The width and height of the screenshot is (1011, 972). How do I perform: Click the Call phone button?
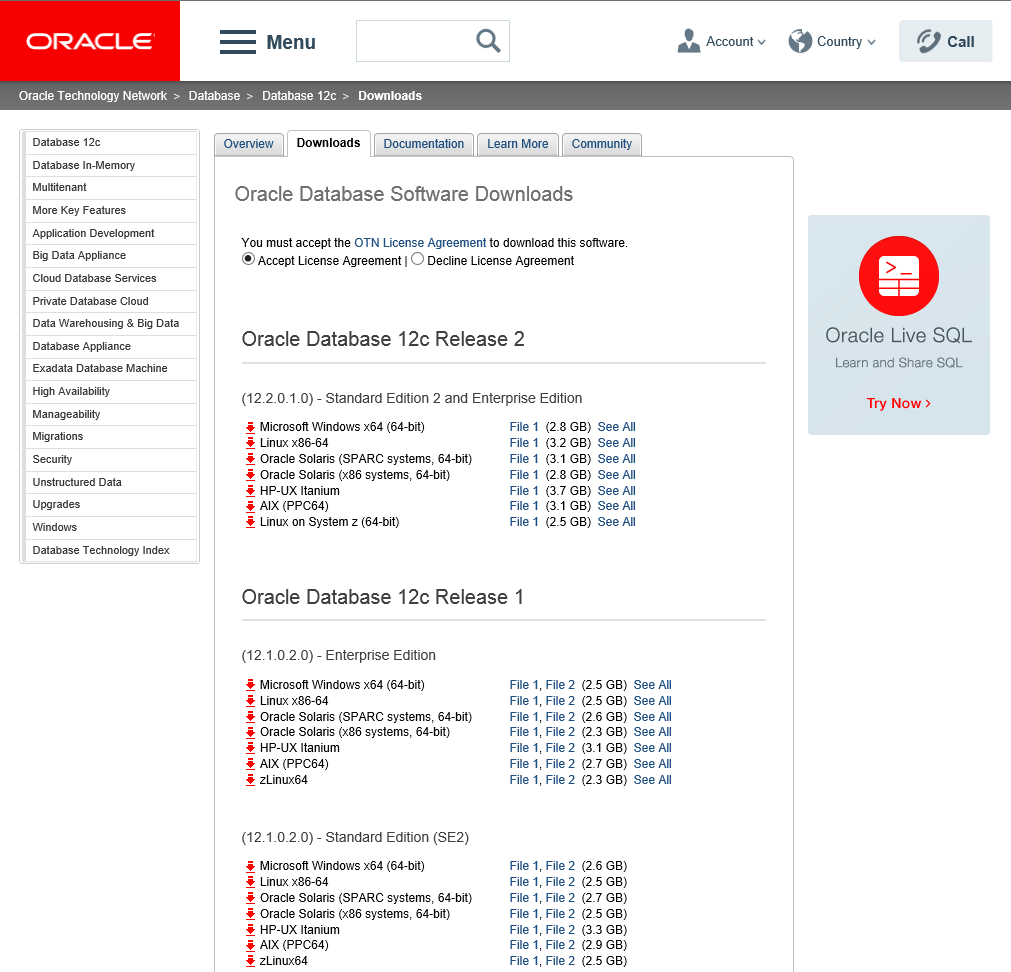pos(945,41)
